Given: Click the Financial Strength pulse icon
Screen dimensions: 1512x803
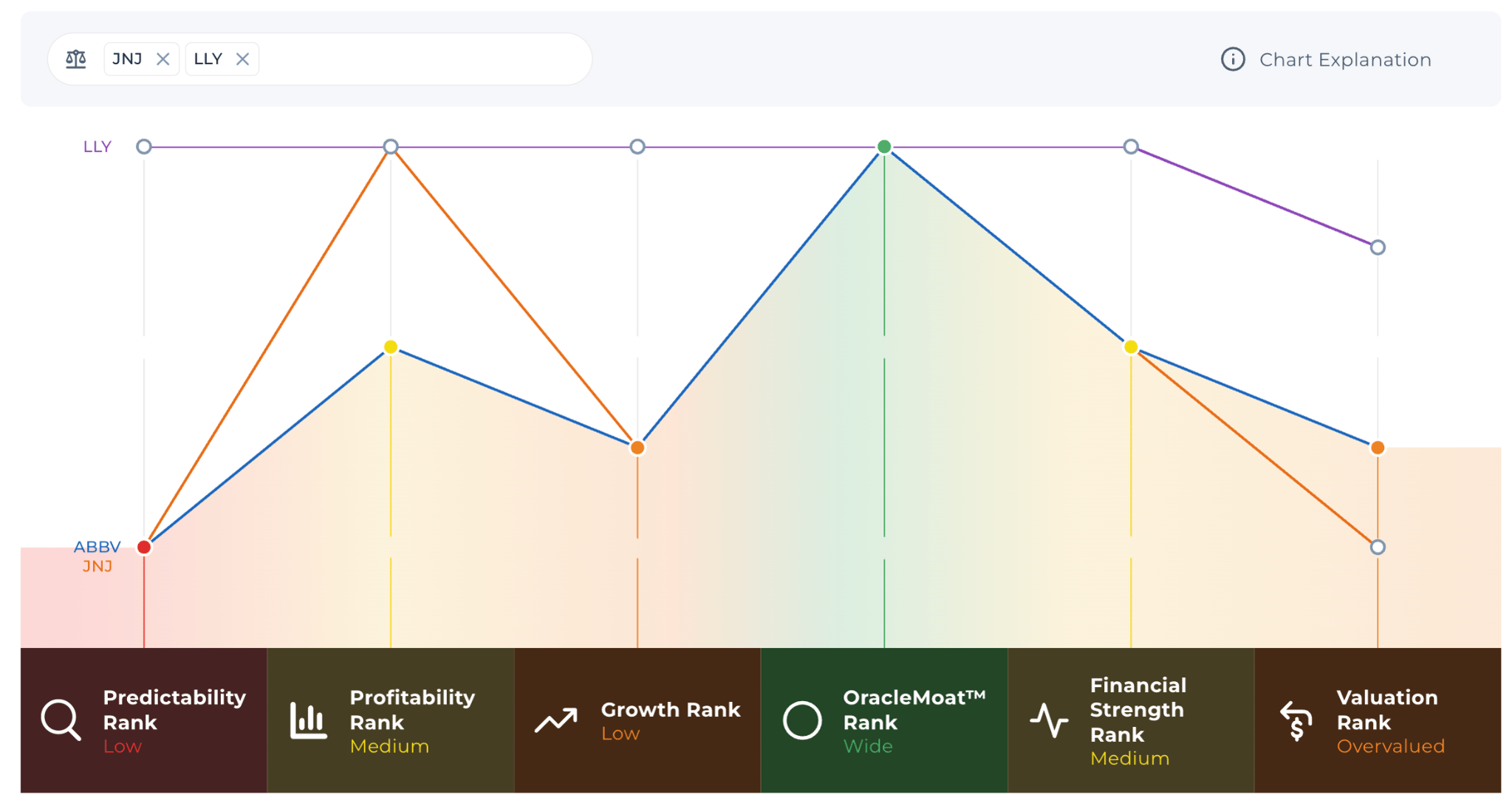Looking at the screenshot, I should pyautogui.click(x=1049, y=720).
